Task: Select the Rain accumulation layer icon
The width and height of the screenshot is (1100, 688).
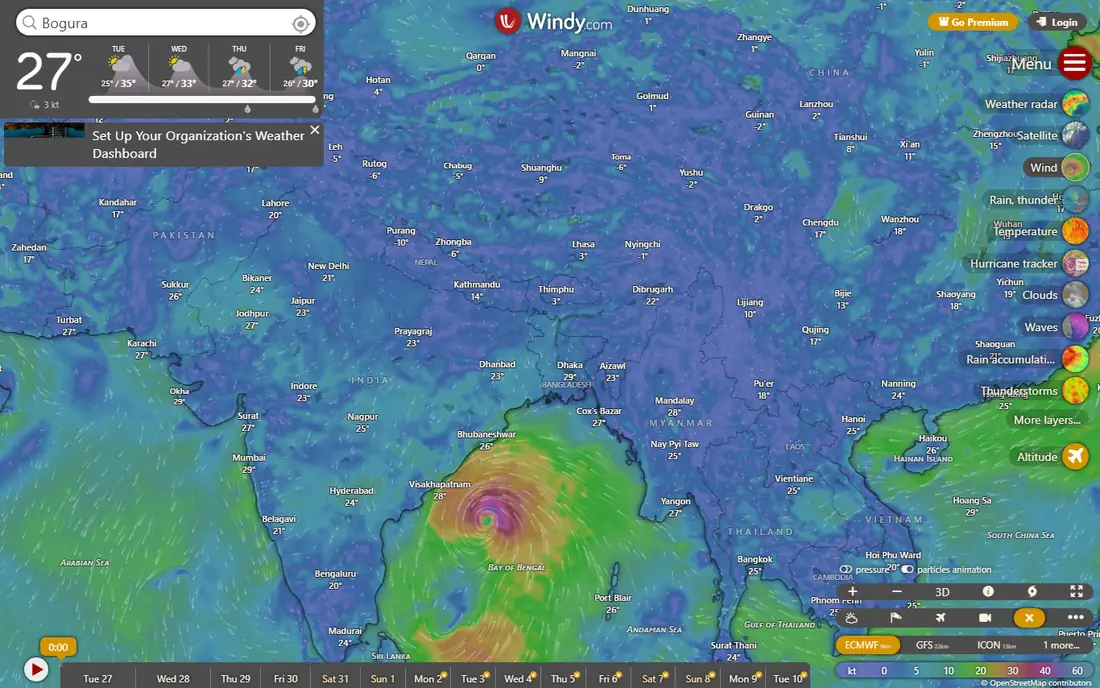Action: point(1075,359)
